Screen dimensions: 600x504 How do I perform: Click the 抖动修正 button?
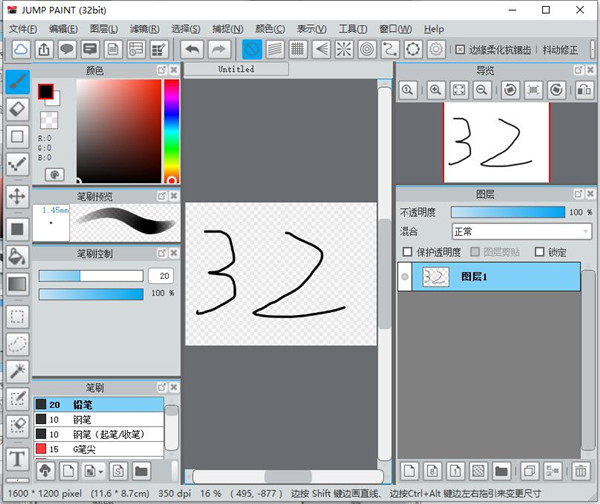coord(568,49)
